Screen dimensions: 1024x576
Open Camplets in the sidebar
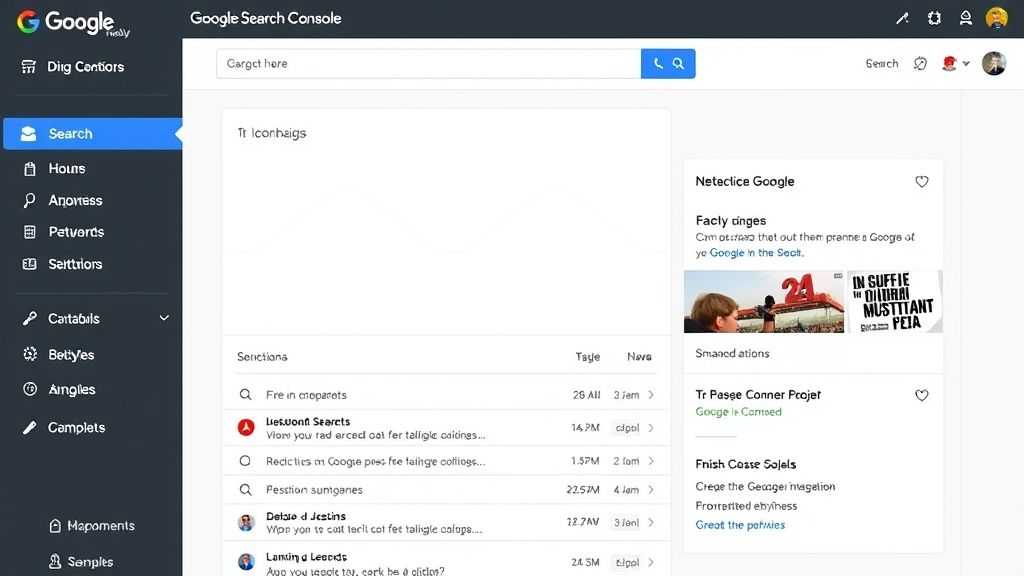click(x=76, y=427)
